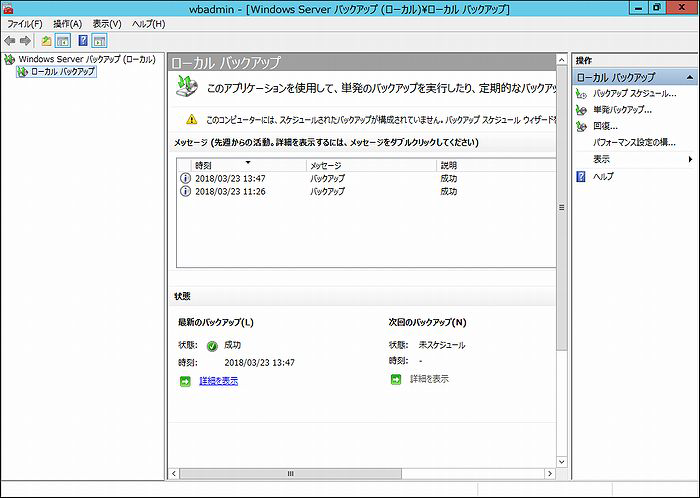Click the 回復 action icon
This screenshot has height=498, width=700.
581,126
